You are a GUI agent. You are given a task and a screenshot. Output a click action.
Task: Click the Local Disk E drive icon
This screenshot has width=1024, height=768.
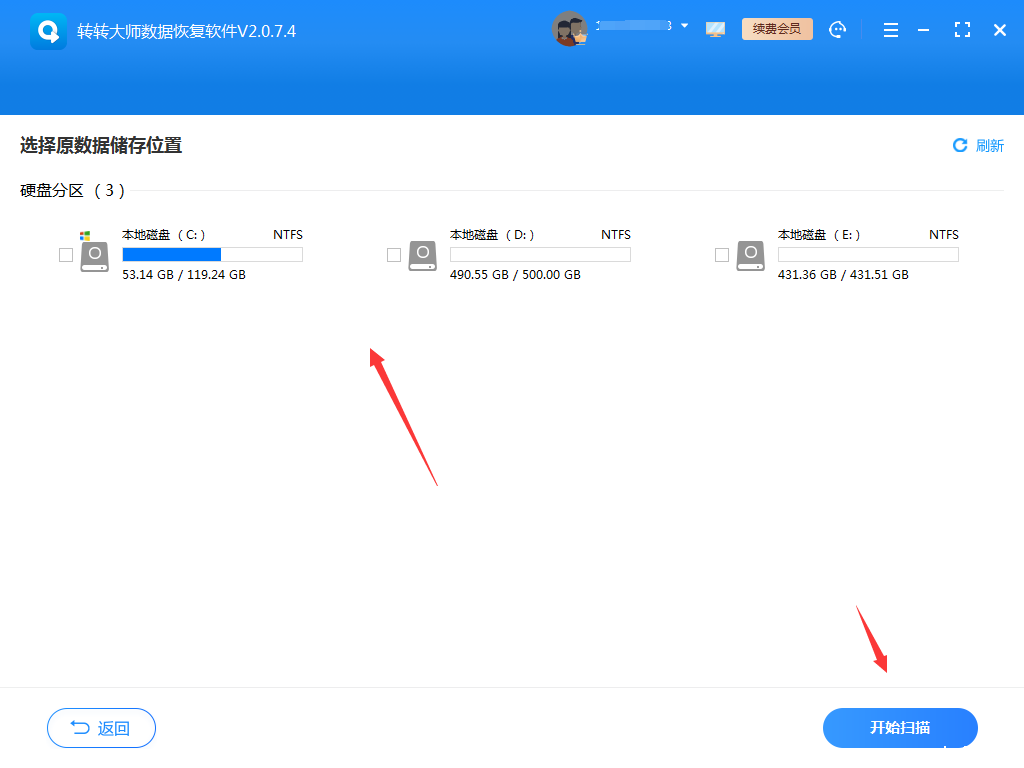(x=750, y=255)
